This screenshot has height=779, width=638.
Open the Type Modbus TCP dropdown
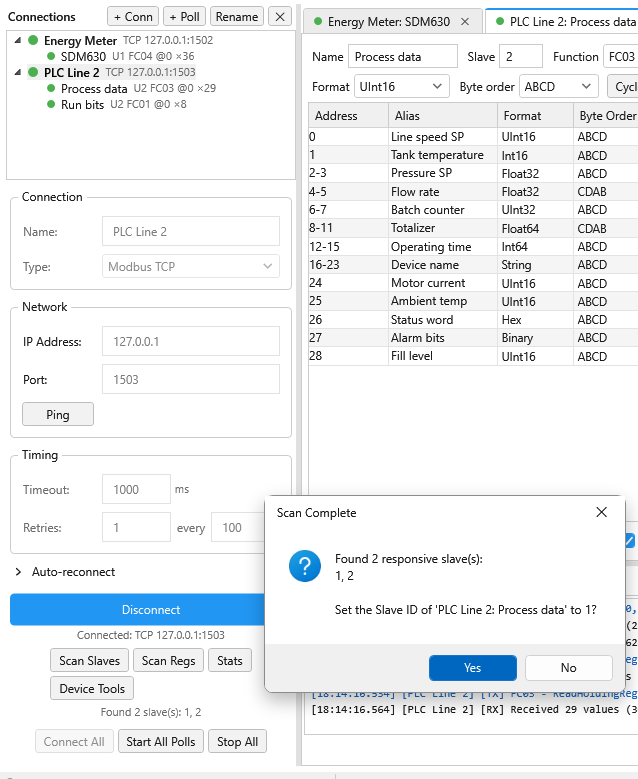(191, 266)
